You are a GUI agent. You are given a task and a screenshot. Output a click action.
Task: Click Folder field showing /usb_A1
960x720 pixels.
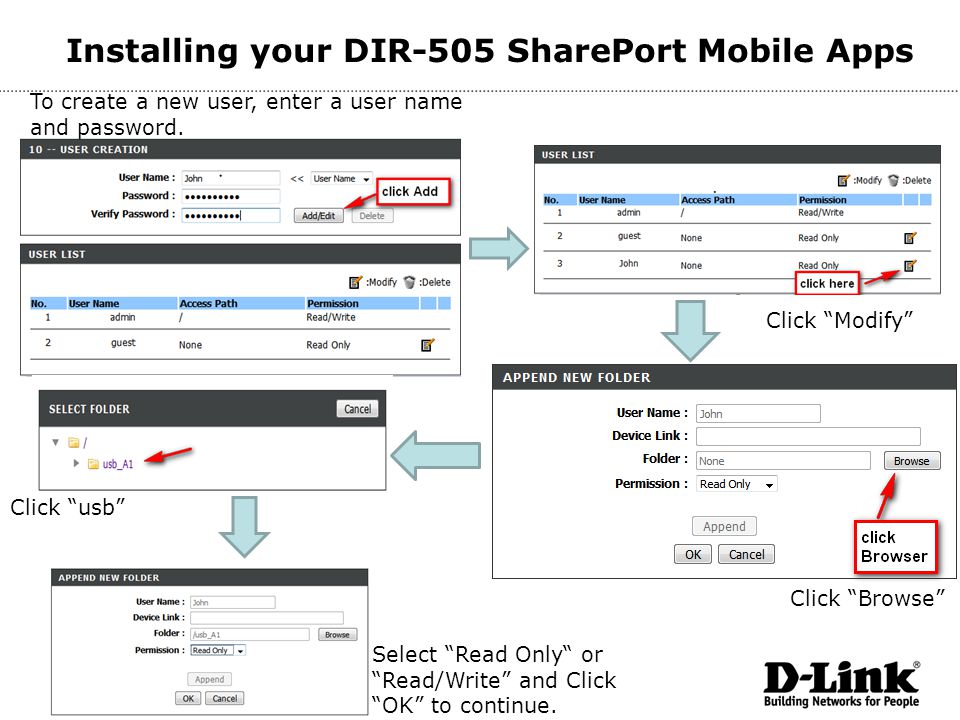click(250, 635)
